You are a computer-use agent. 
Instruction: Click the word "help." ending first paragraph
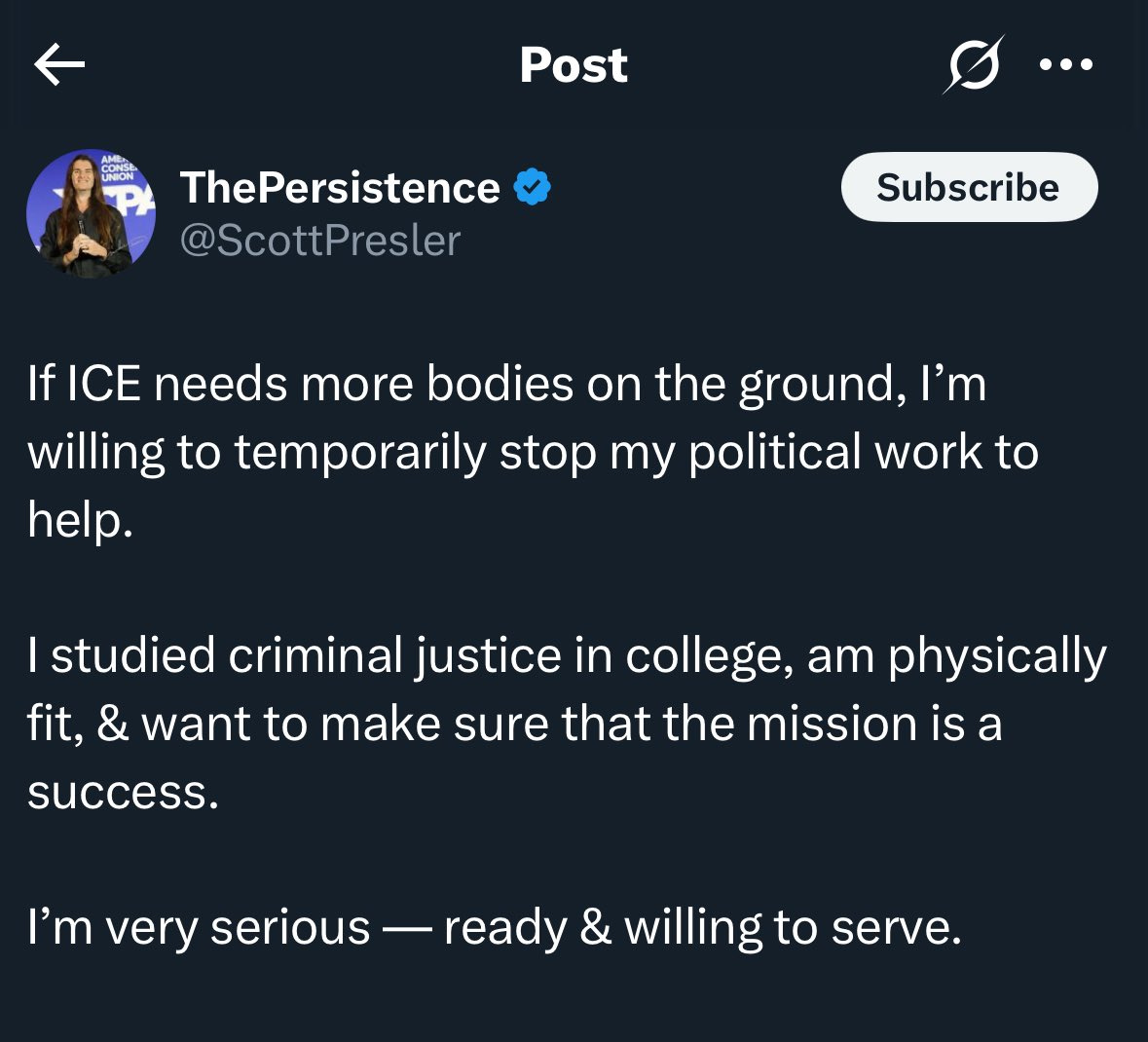(x=80, y=520)
